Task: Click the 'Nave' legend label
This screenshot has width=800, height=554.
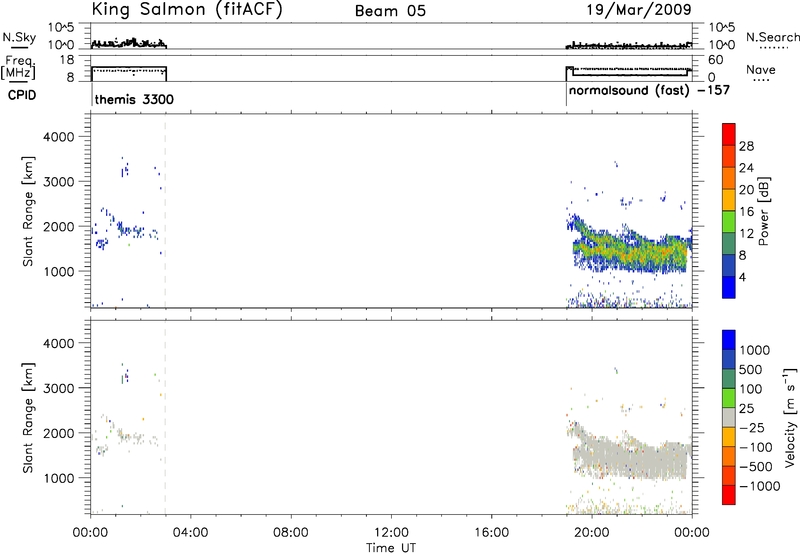Action: click(x=761, y=69)
